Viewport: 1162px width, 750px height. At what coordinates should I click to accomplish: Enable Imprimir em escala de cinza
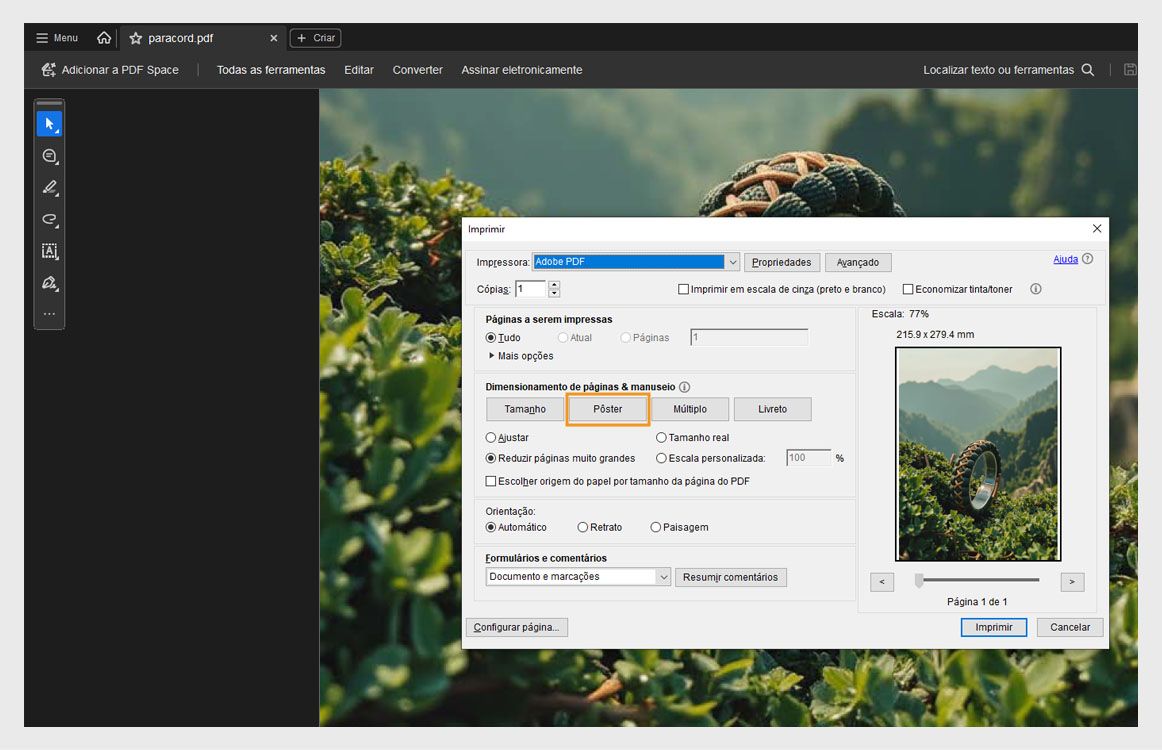click(x=683, y=289)
